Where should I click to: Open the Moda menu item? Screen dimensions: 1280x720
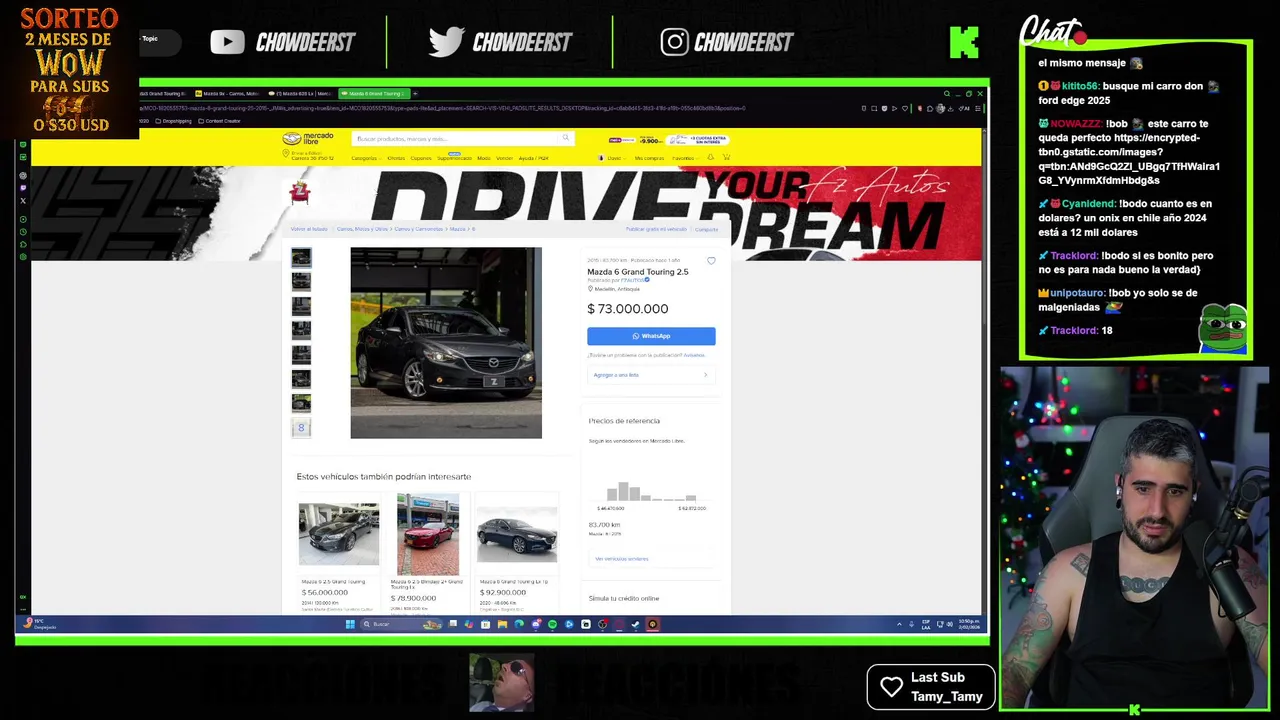pyautogui.click(x=484, y=158)
